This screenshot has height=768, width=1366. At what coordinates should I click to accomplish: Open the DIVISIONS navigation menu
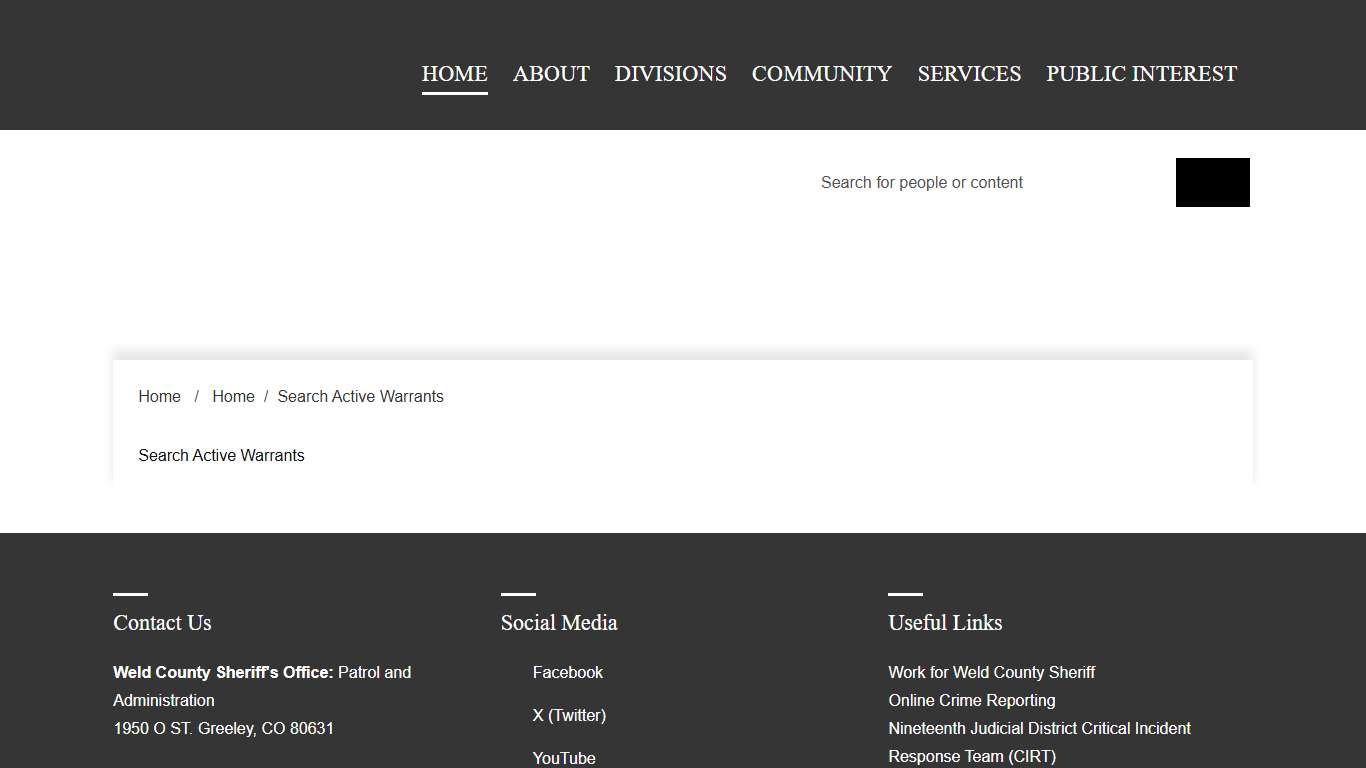click(x=670, y=73)
